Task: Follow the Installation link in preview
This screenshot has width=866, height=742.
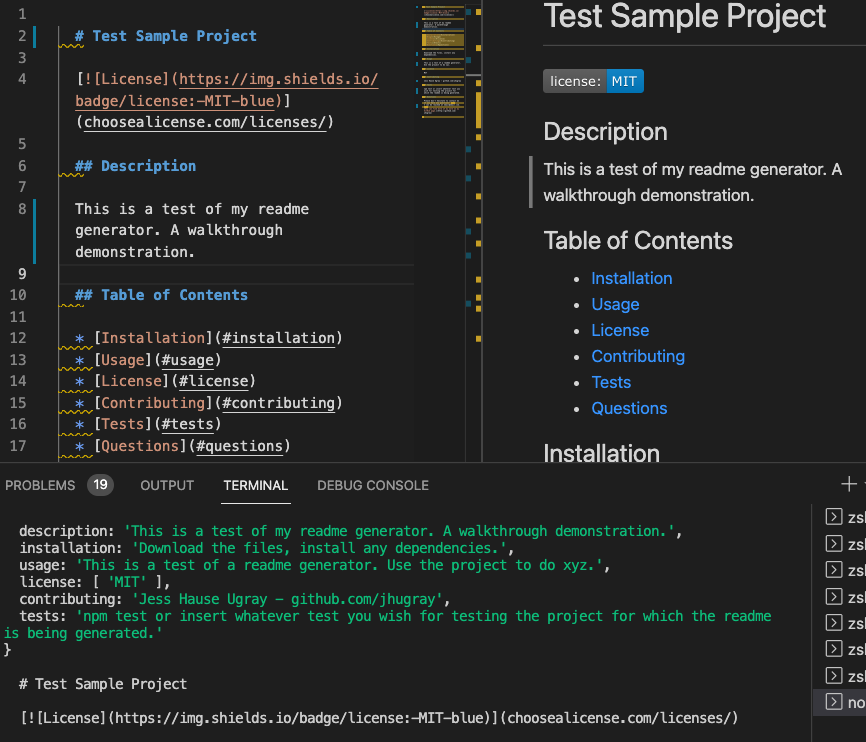Action: 631,278
